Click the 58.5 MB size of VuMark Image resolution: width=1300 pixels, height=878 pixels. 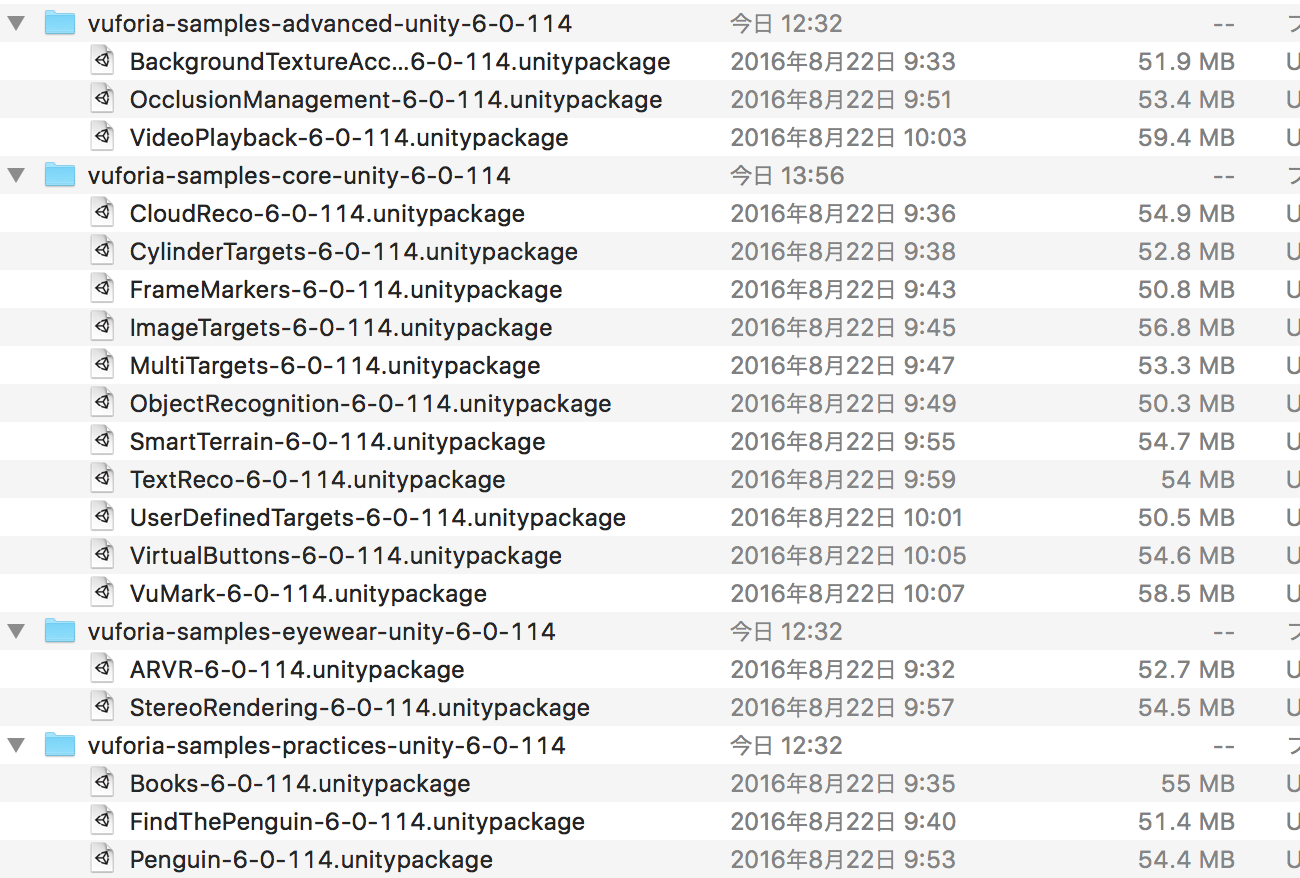point(1186,594)
